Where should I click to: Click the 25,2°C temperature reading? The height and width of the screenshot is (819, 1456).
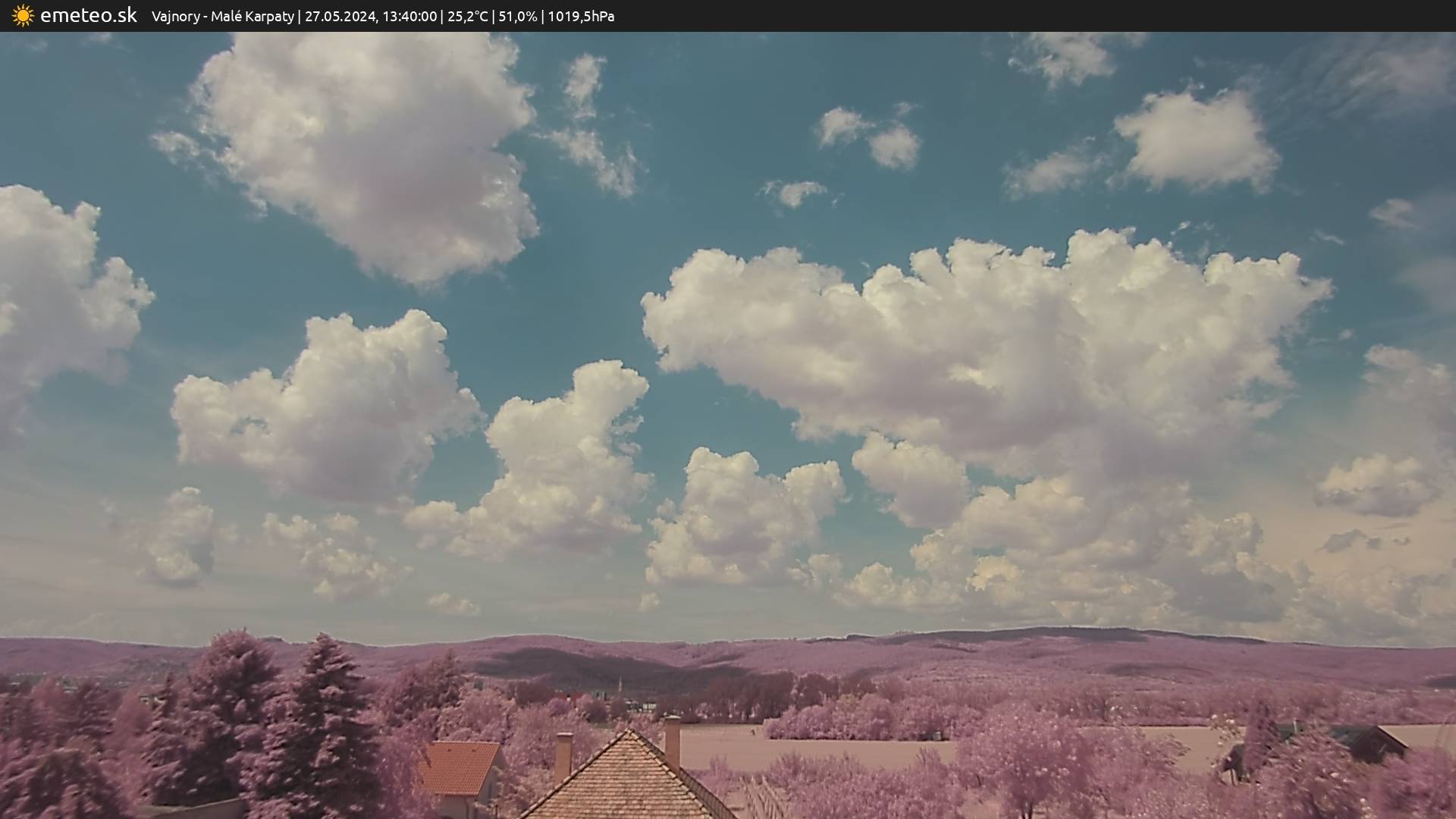[x=467, y=17]
